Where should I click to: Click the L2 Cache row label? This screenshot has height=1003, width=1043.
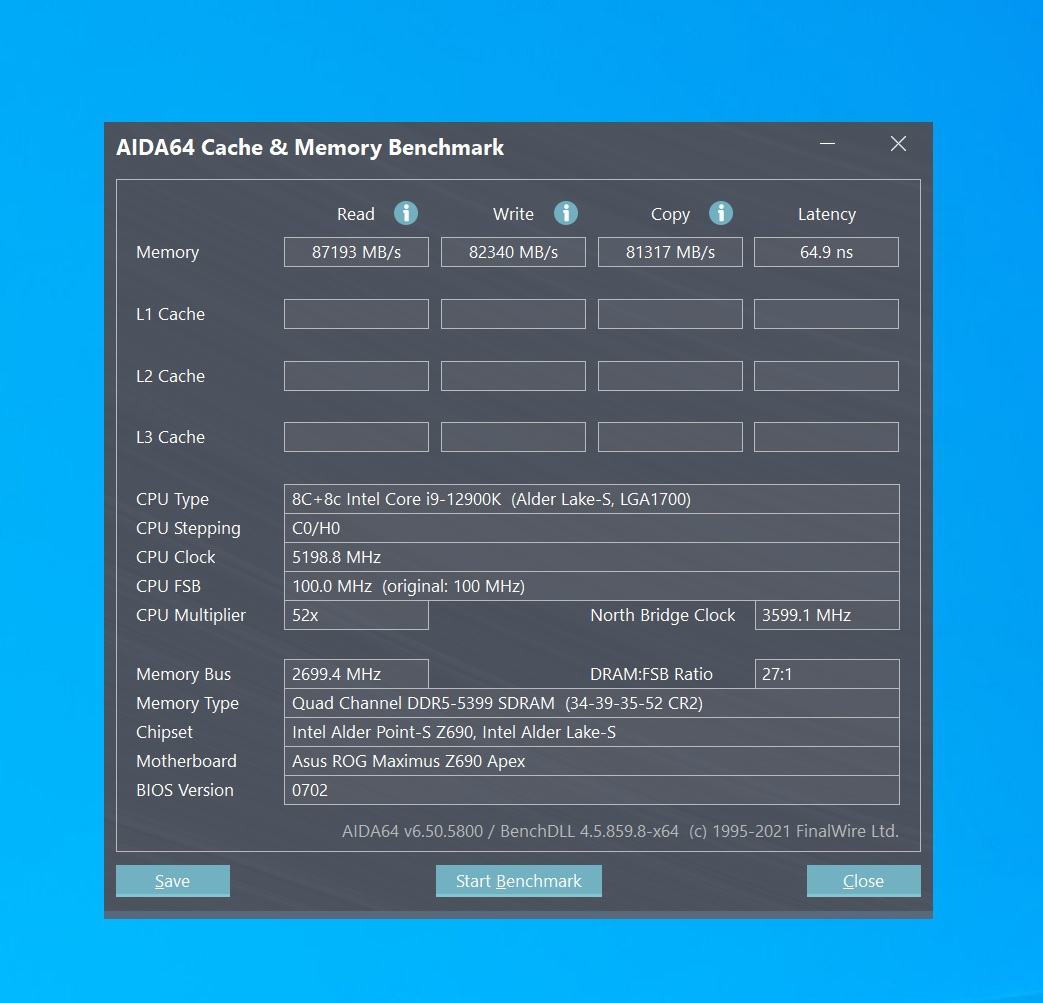(x=170, y=376)
